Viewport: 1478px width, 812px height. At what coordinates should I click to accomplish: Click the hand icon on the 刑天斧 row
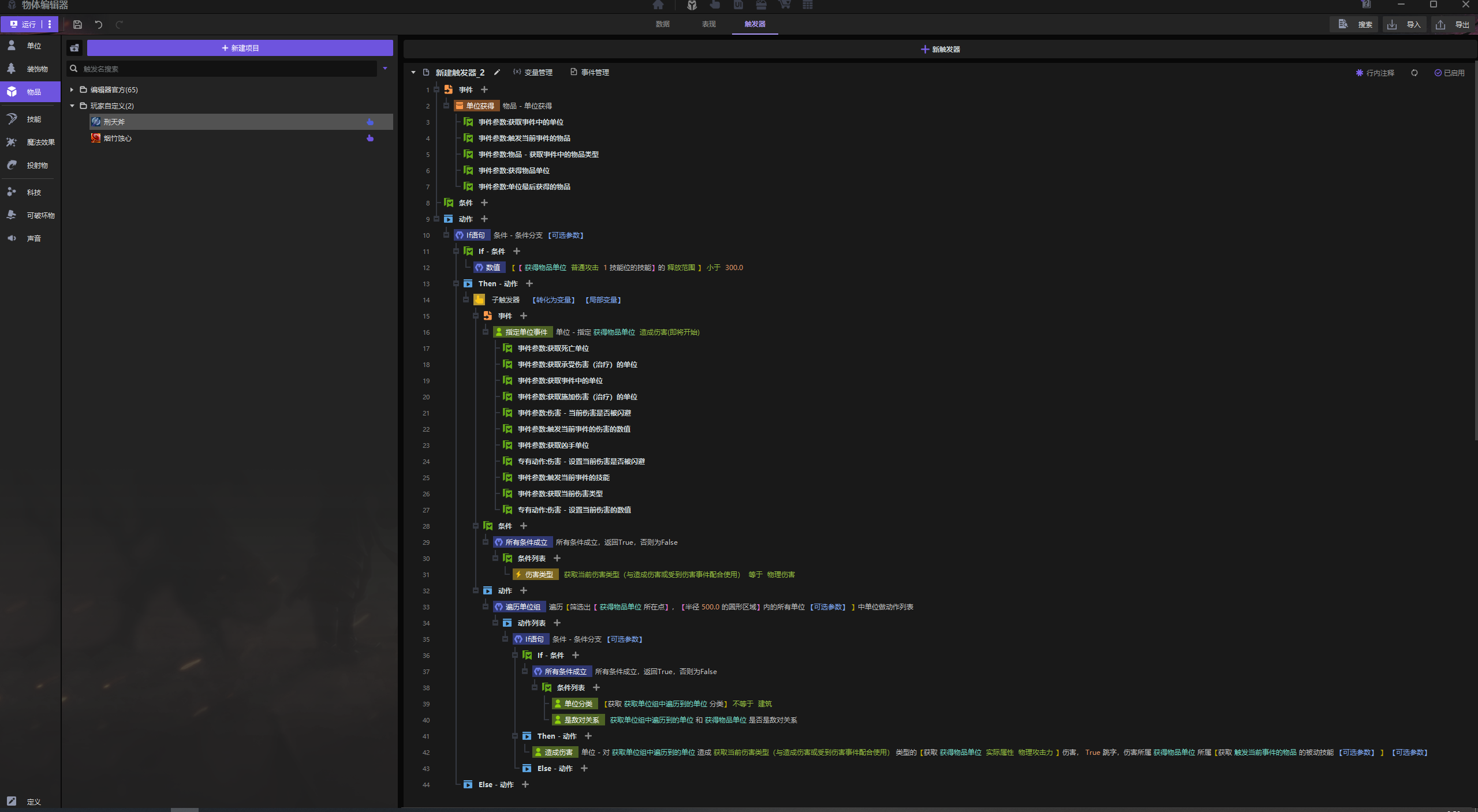(370, 122)
